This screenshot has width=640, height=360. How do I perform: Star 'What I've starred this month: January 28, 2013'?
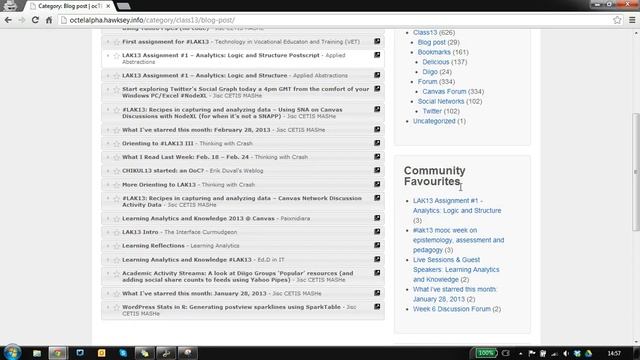click(x=116, y=294)
